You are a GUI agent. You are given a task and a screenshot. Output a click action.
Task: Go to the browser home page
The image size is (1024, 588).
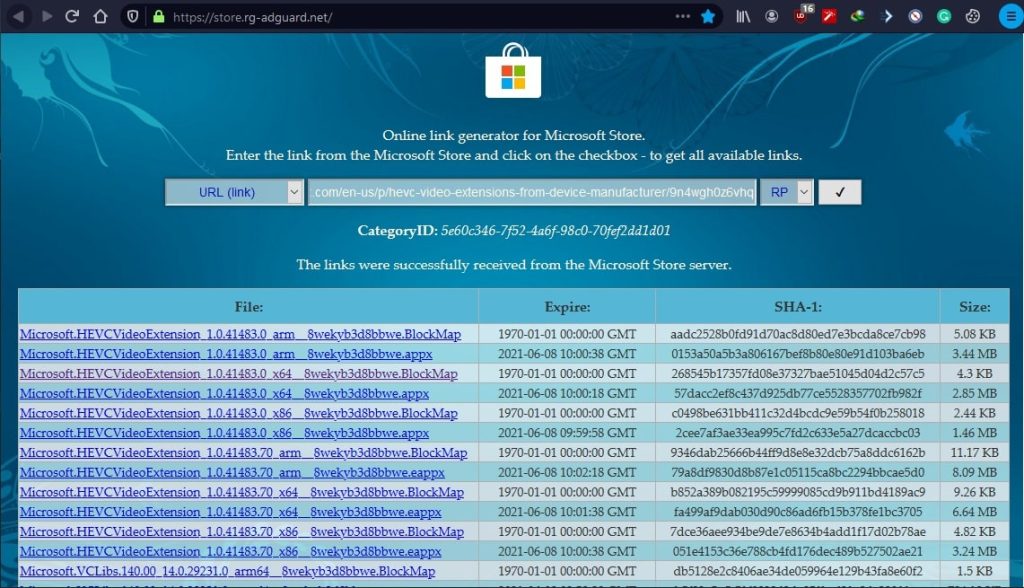99,16
